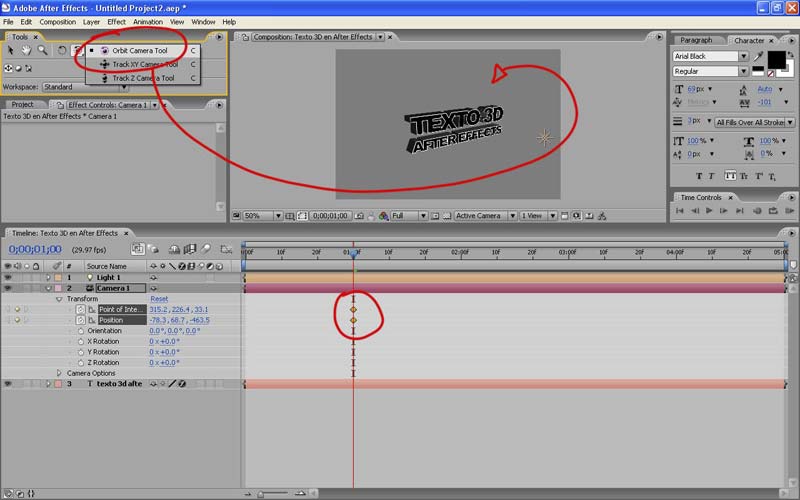Image resolution: width=800 pixels, height=500 pixels.
Task: Click the composition current time 0;00;01;00 button
Action: 330,216
